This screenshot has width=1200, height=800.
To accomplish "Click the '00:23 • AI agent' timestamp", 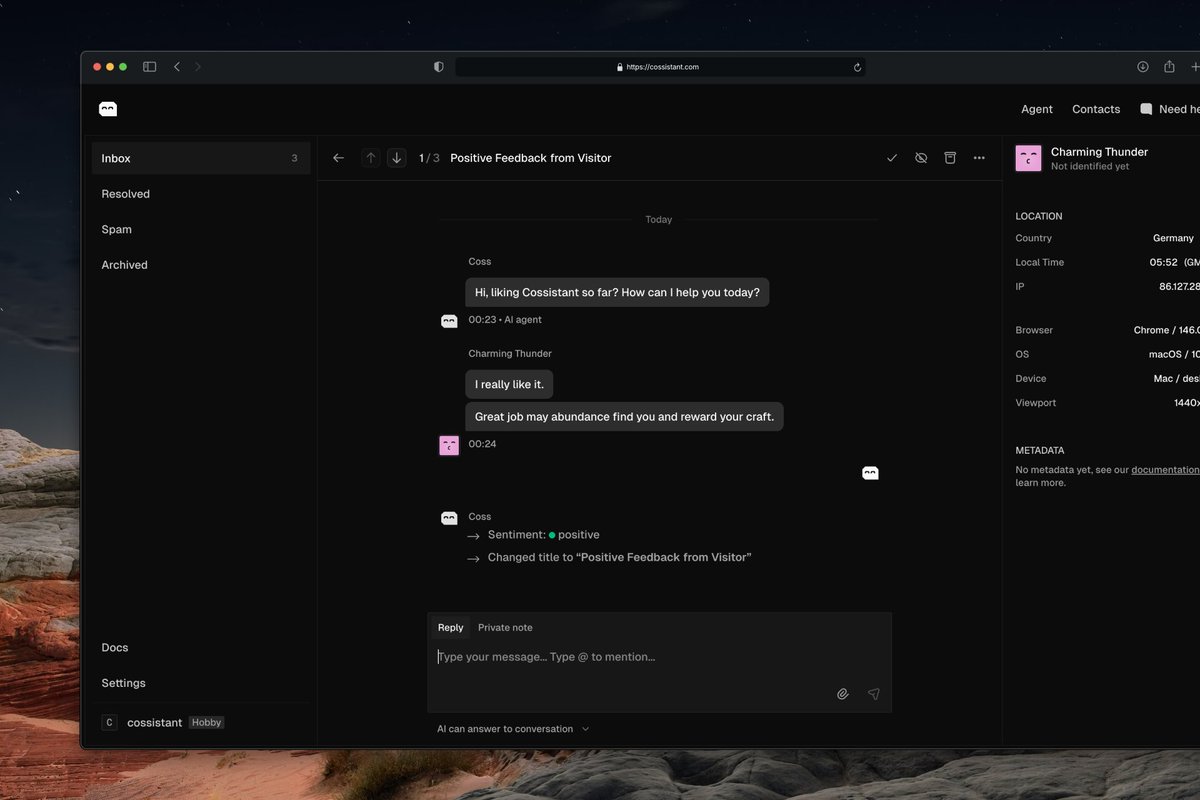I will pyautogui.click(x=505, y=320).
